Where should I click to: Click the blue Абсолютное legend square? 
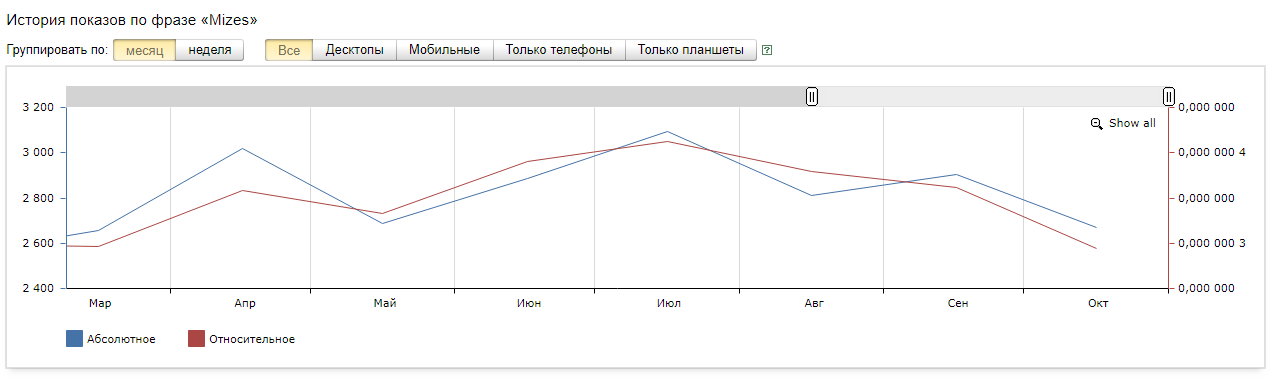[x=74, y=339]
